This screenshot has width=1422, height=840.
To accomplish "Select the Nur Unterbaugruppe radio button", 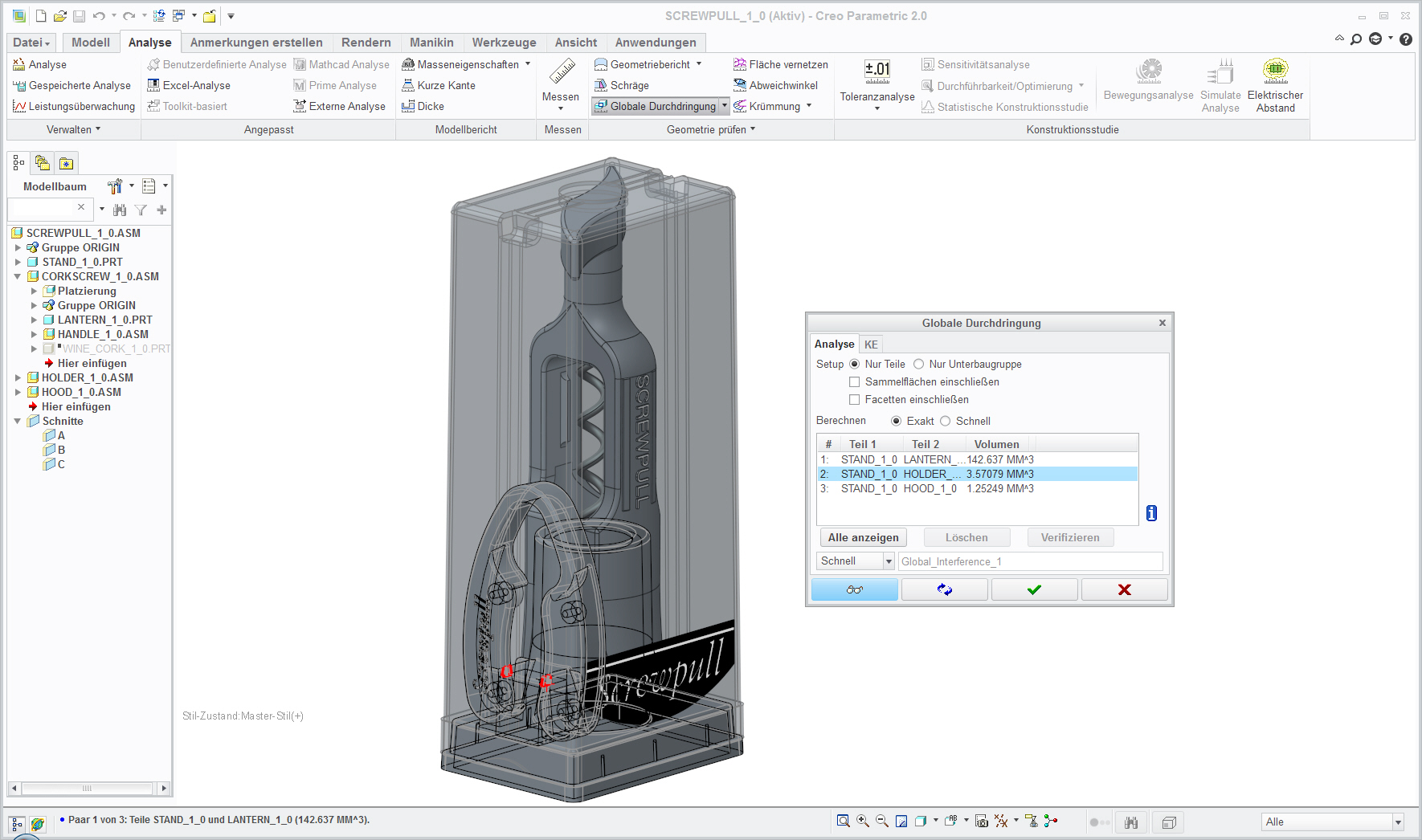I will click(x=918, y=364).
